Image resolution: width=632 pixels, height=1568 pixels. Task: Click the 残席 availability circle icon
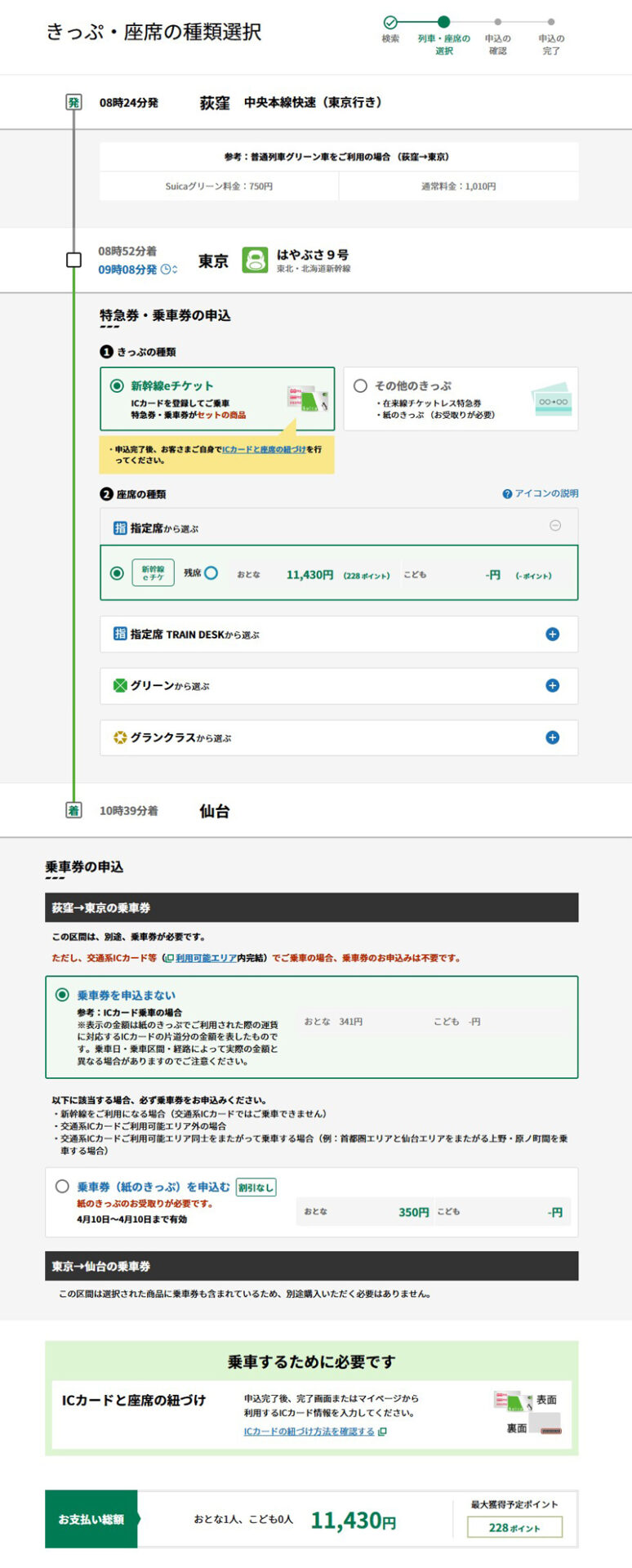pos(211,573)
